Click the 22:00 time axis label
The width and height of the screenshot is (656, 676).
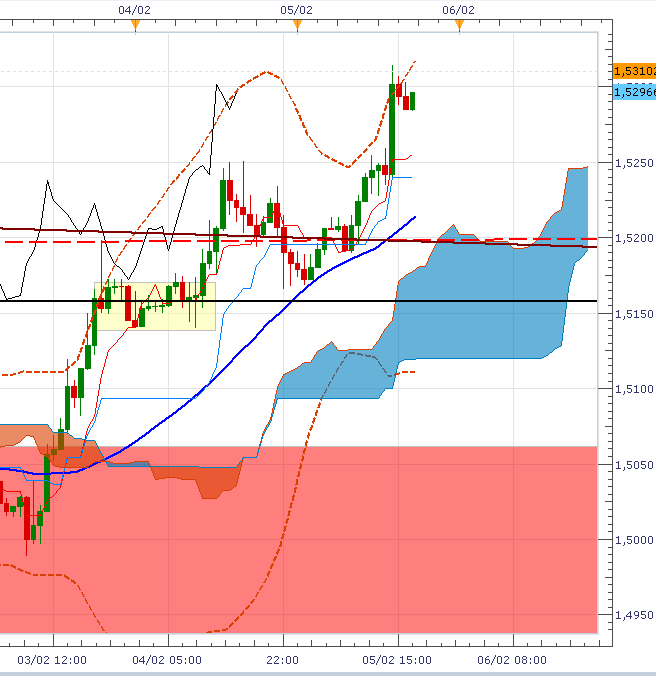(283, 660)
